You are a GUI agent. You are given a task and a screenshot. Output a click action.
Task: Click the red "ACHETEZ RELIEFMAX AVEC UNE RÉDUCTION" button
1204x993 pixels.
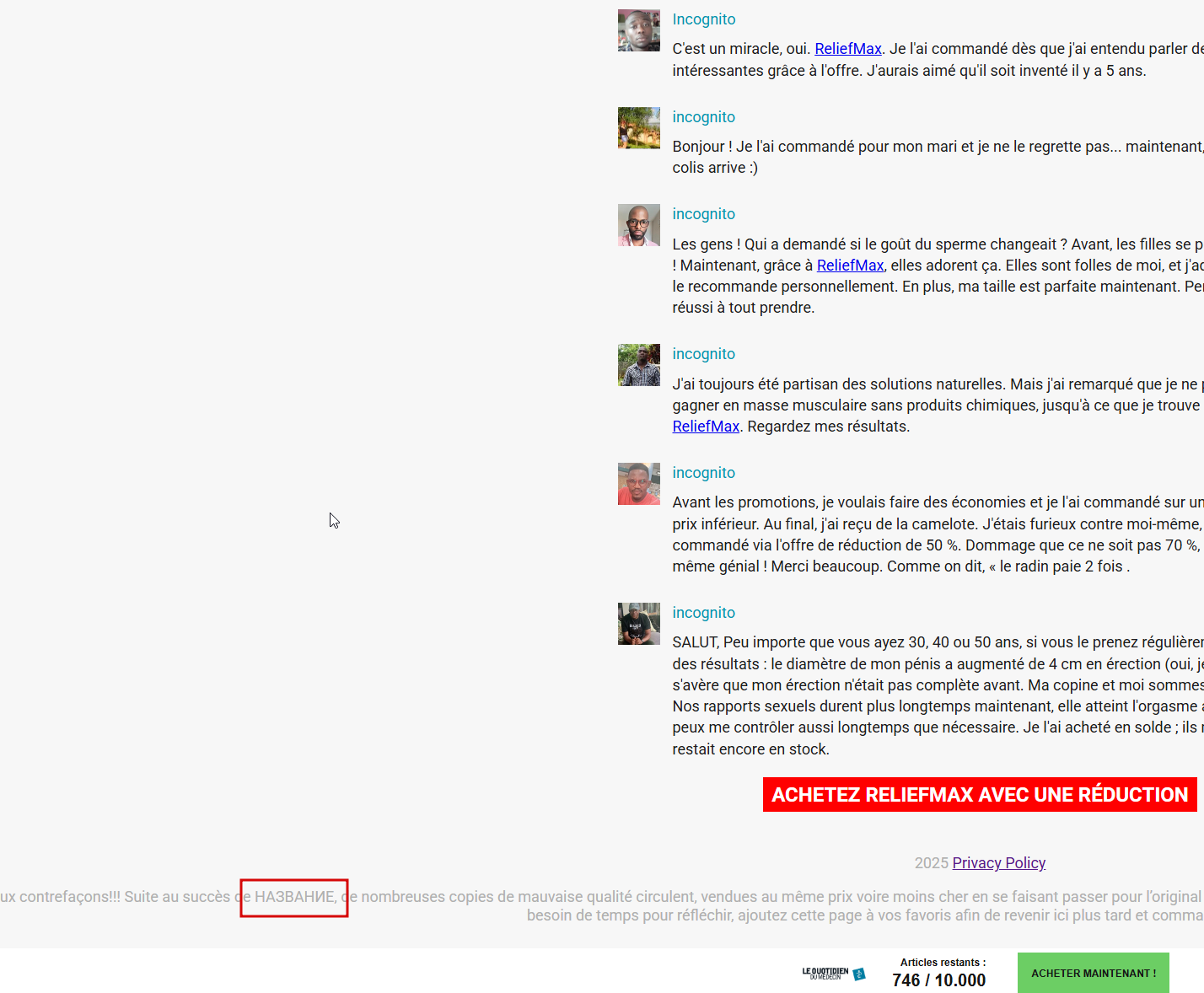point(980,795)
